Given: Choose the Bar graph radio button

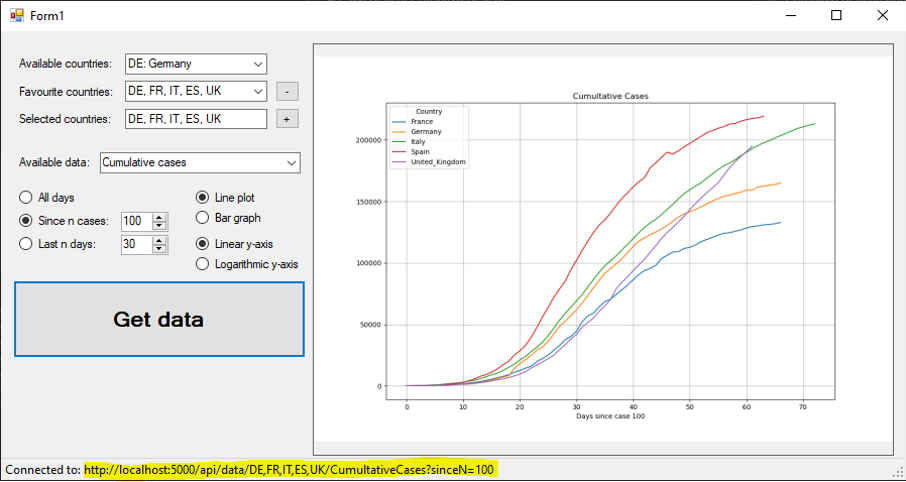Looking at the screenshot, I should (x=203, y=217).
